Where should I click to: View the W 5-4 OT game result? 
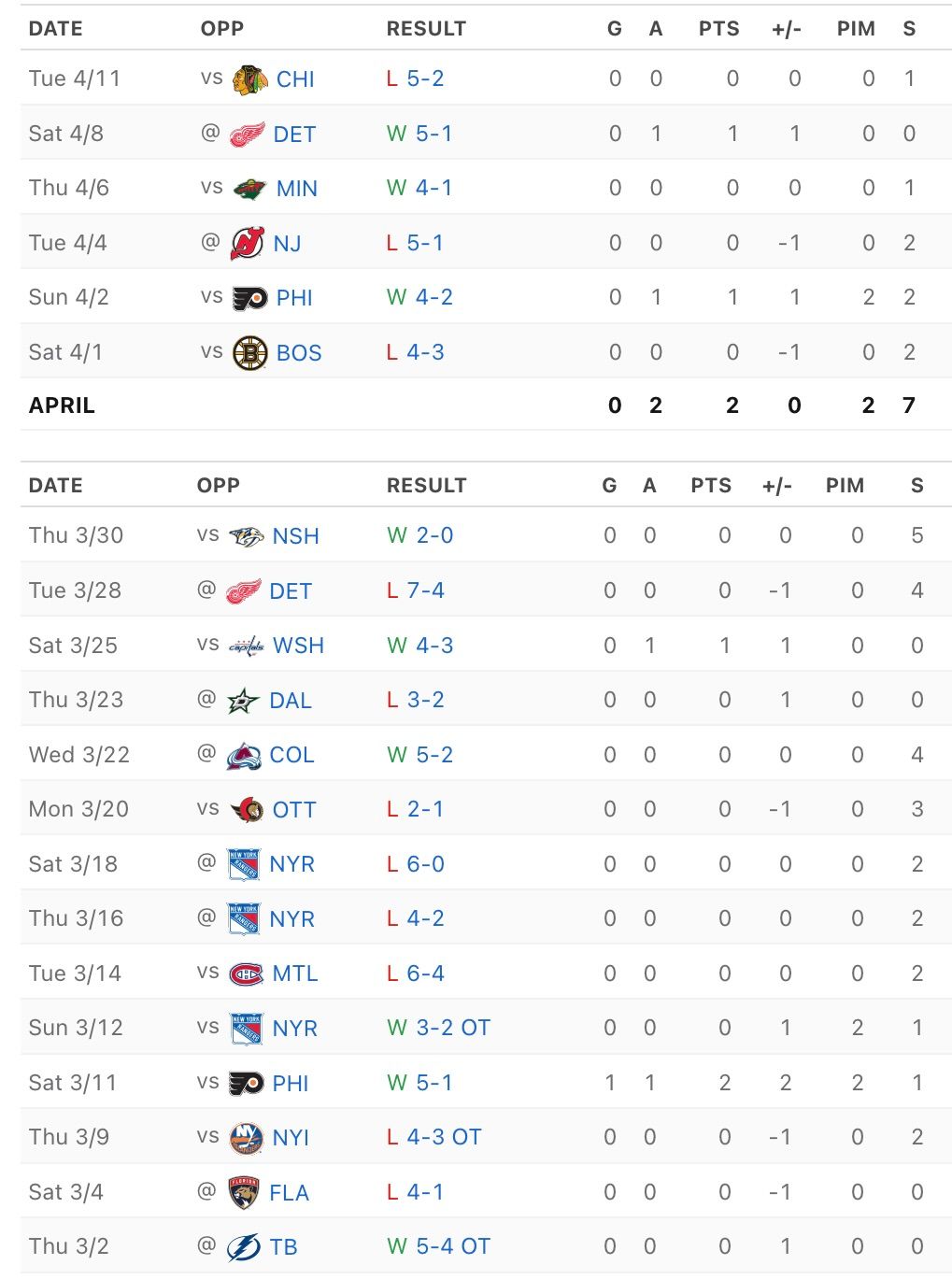438,1246
